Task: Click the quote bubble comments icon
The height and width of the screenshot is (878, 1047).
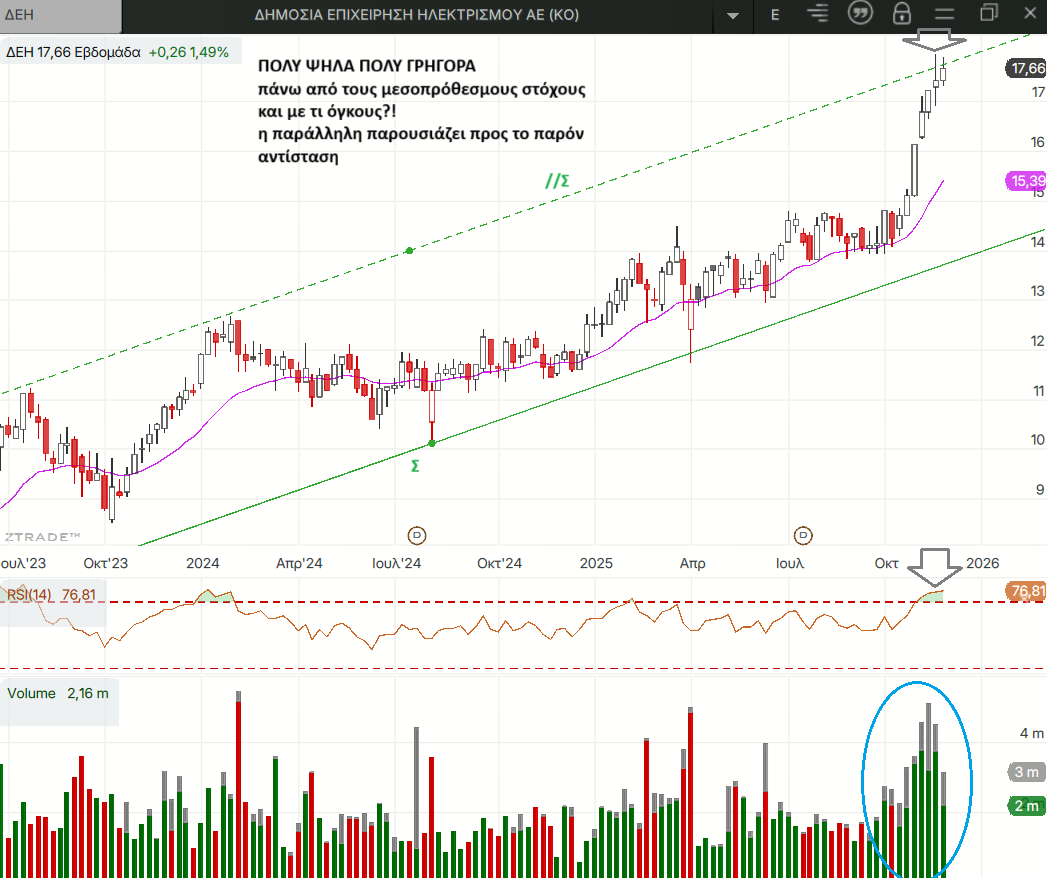Action: 859,14
